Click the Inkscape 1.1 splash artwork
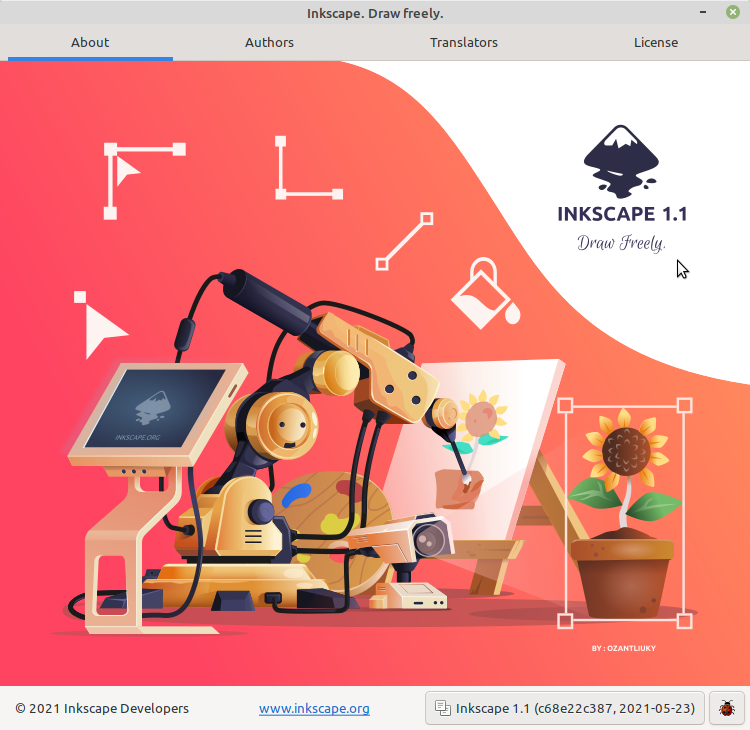This screenshot has width=750, height=730. (x=375, y=373)
